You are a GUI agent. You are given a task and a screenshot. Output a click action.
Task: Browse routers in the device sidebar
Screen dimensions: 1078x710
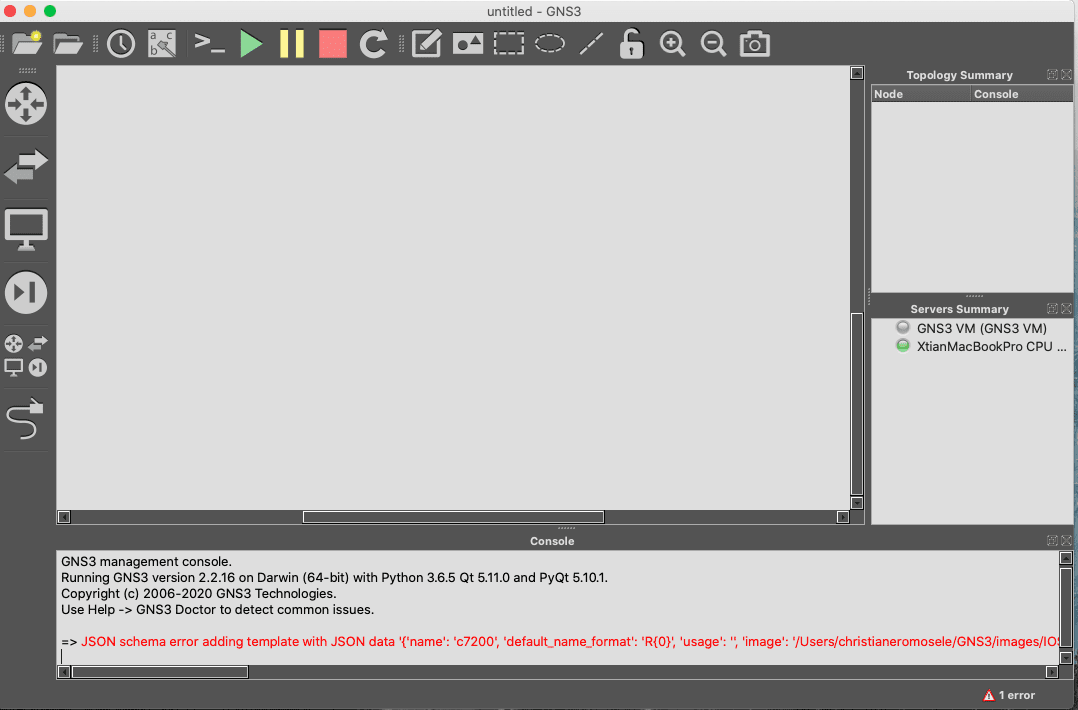[26, 104]
